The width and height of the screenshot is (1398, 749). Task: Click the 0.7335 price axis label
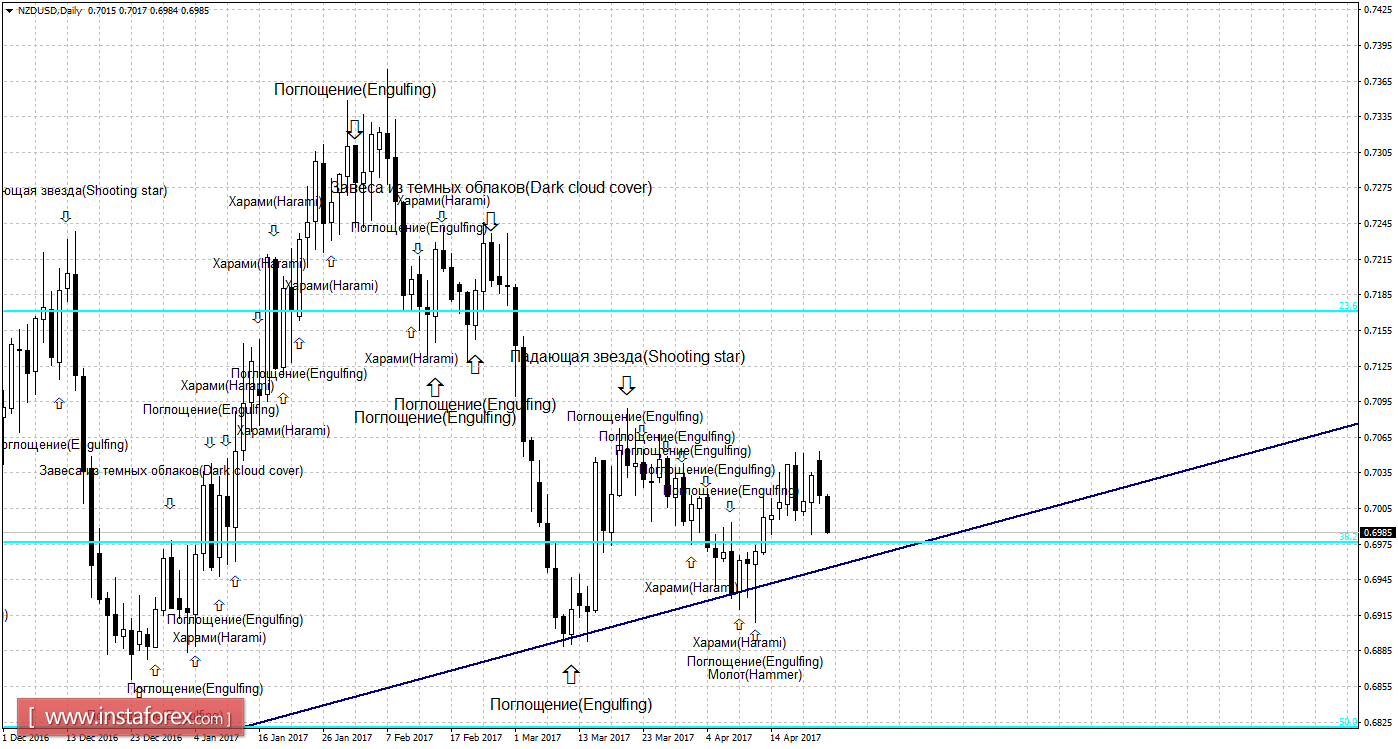tap(1377, 117)
